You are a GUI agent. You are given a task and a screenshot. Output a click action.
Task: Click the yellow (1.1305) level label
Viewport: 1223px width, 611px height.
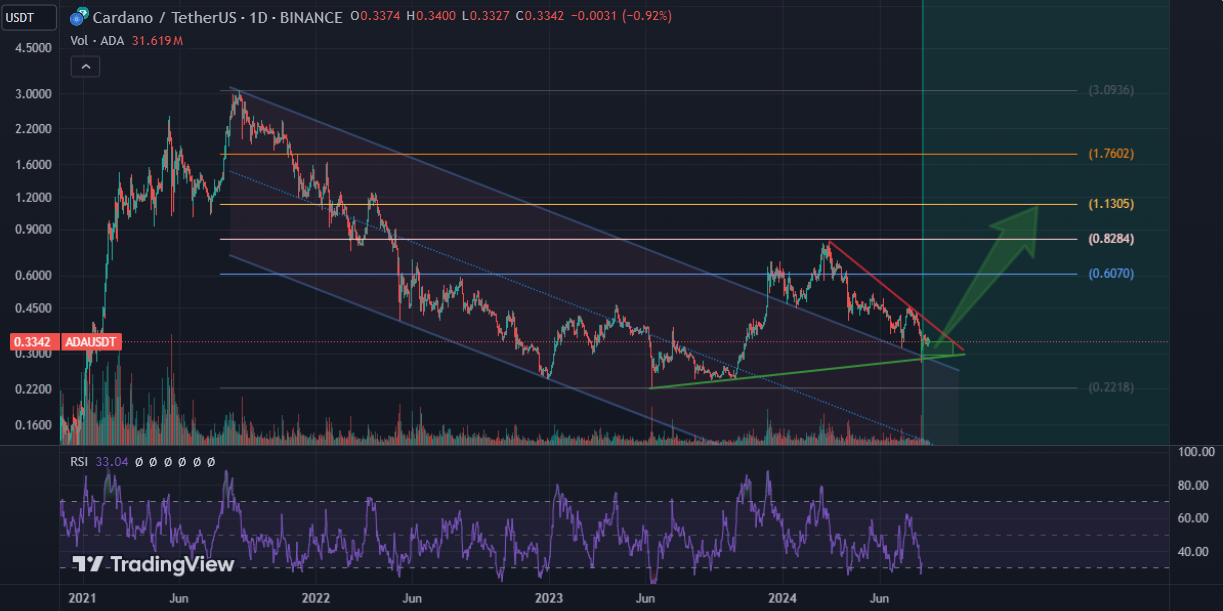[x=1111, y=204]
